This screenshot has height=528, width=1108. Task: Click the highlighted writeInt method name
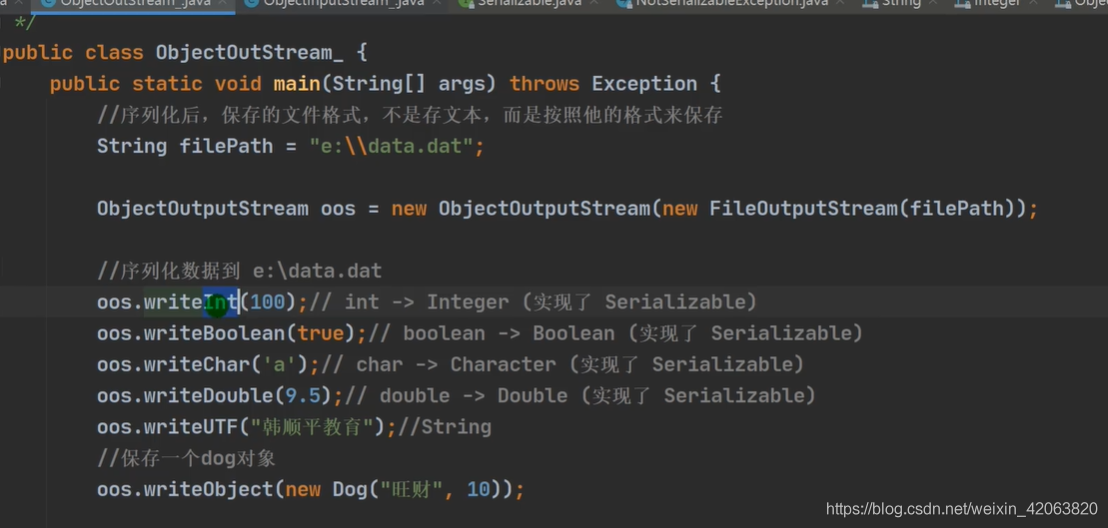pos(191,303)
